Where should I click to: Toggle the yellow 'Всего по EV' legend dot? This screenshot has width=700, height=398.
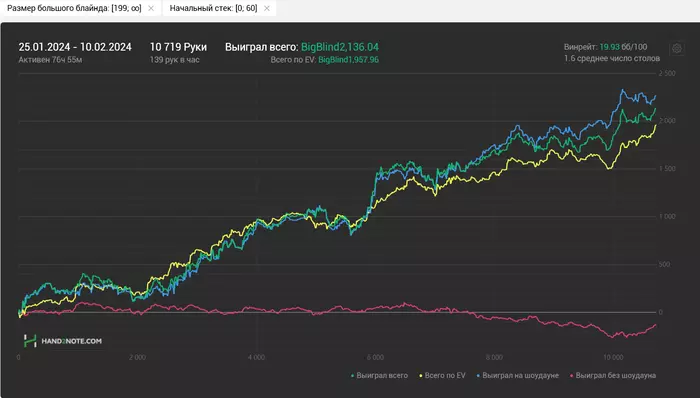tap(421, 376)
